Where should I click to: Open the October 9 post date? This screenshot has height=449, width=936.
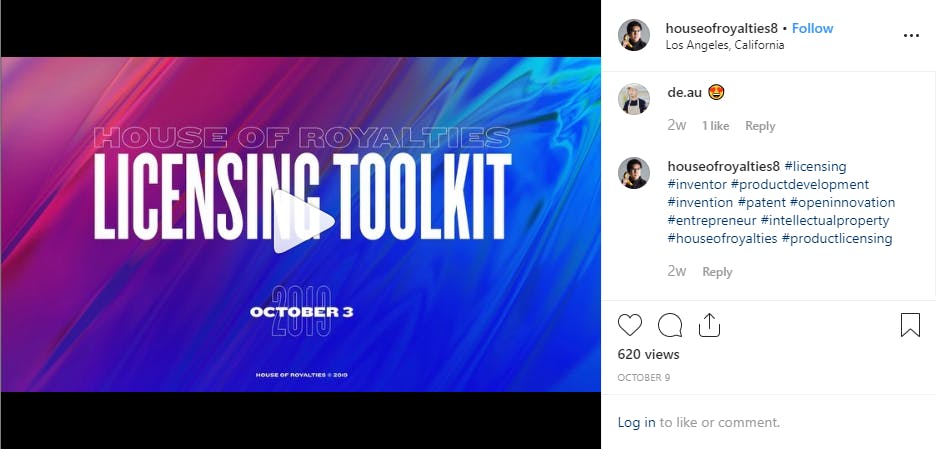pyautogui.click(x=644, y=378)
